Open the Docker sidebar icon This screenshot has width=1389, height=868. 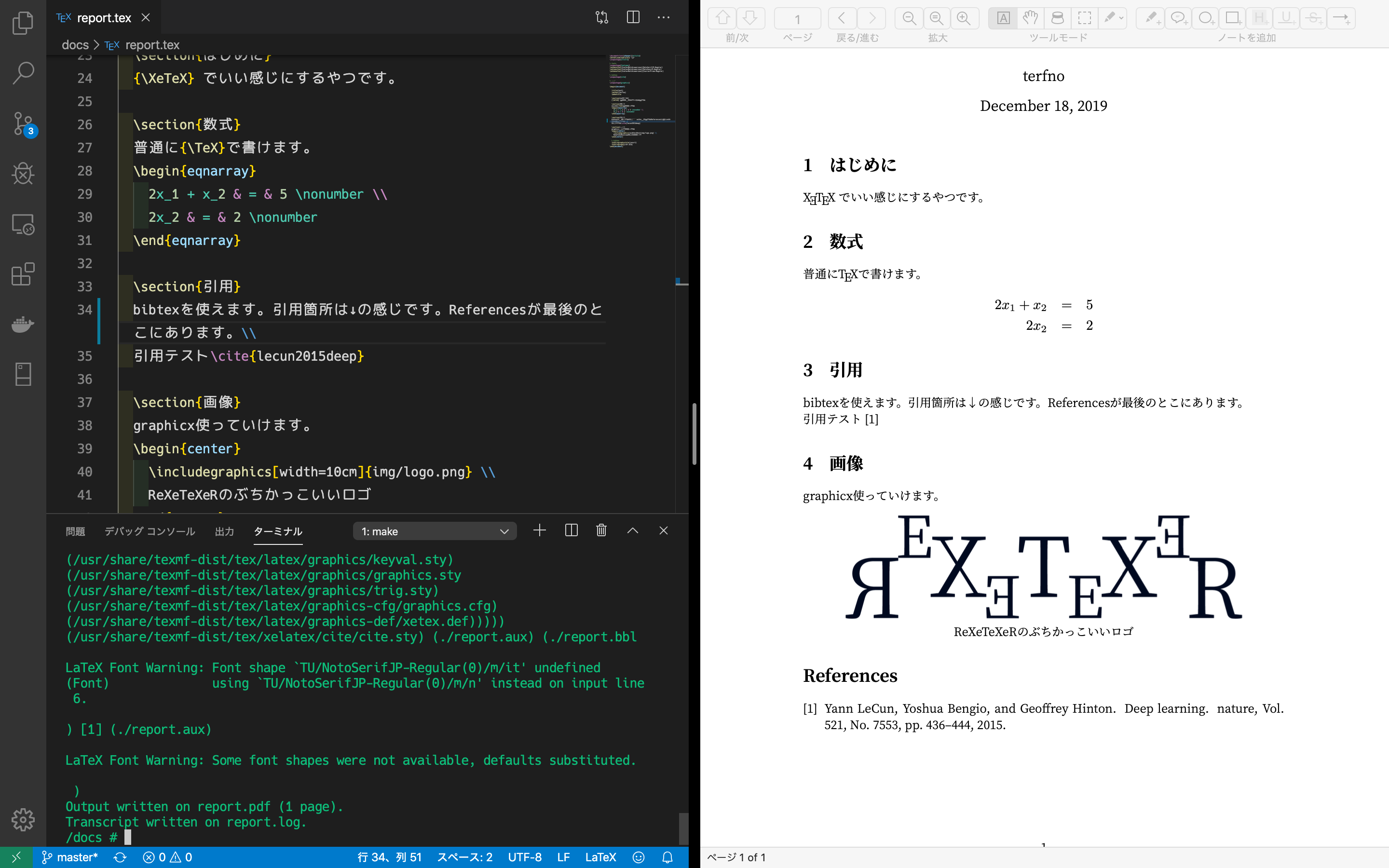(x=23, y=325)
